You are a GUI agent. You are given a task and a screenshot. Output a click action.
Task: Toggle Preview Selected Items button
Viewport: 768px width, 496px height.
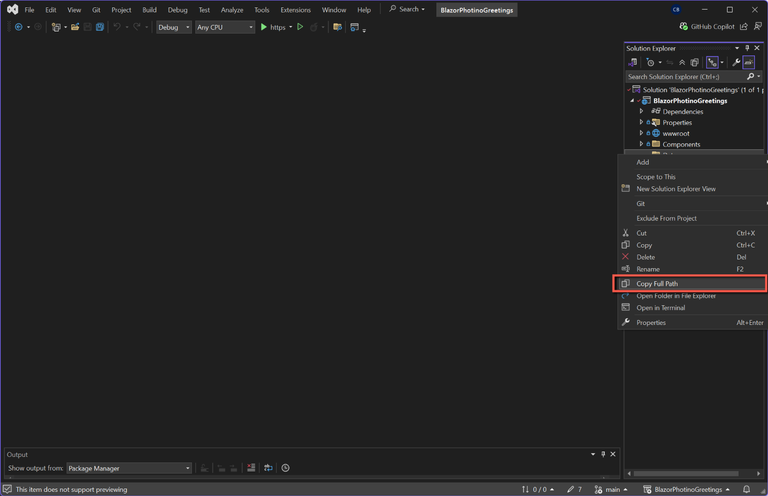748,62
